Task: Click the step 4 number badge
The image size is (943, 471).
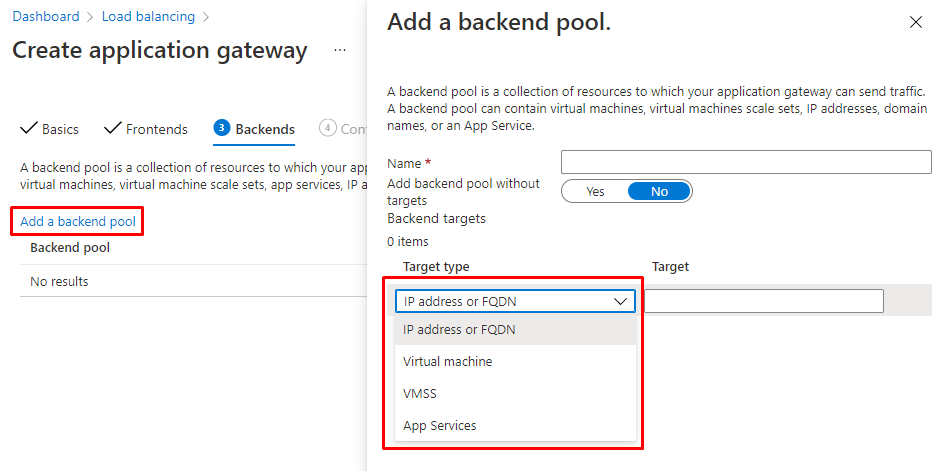Action: coord(327,128)
